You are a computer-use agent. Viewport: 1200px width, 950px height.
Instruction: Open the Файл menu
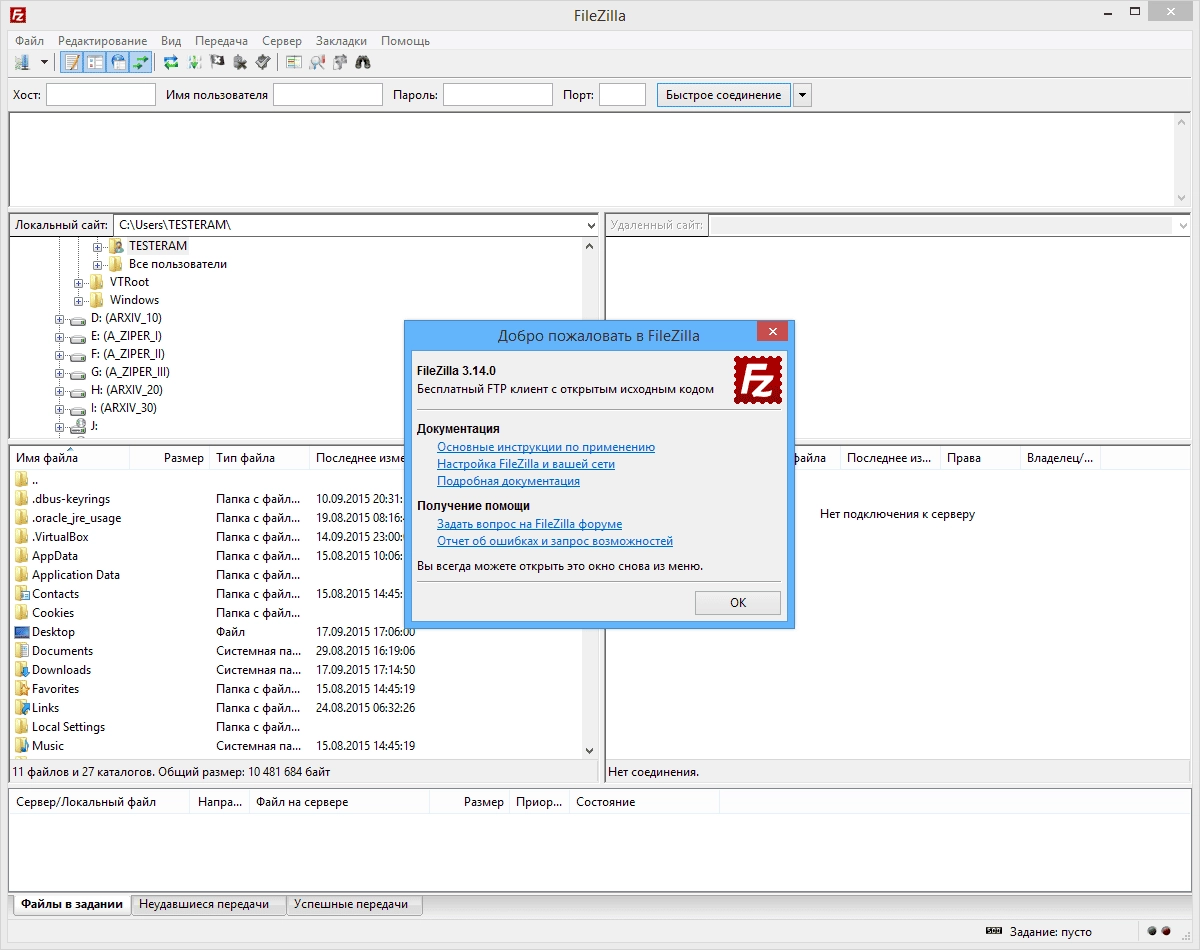tap(30, 41)
